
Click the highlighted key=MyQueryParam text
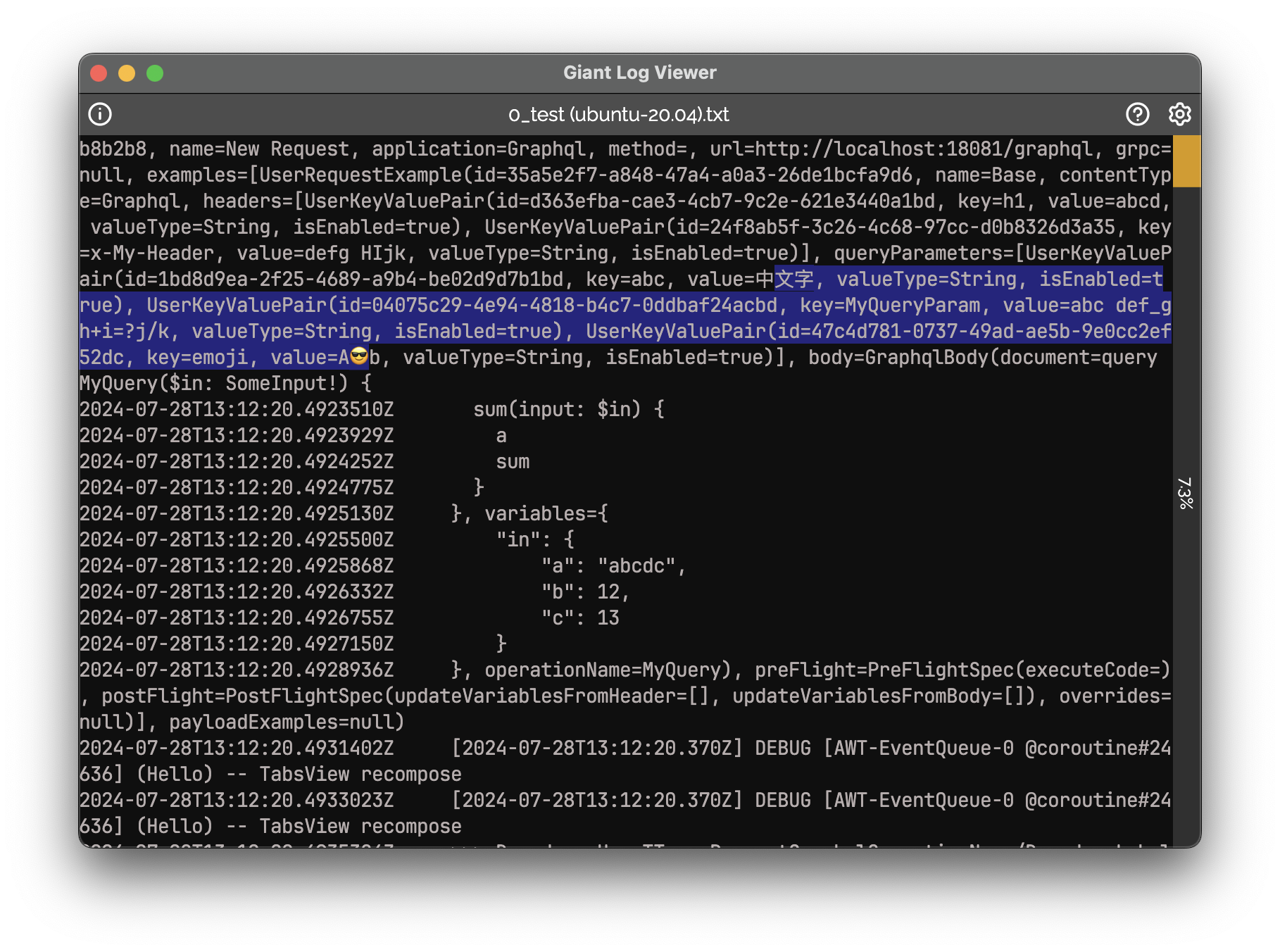pos(890,306)
